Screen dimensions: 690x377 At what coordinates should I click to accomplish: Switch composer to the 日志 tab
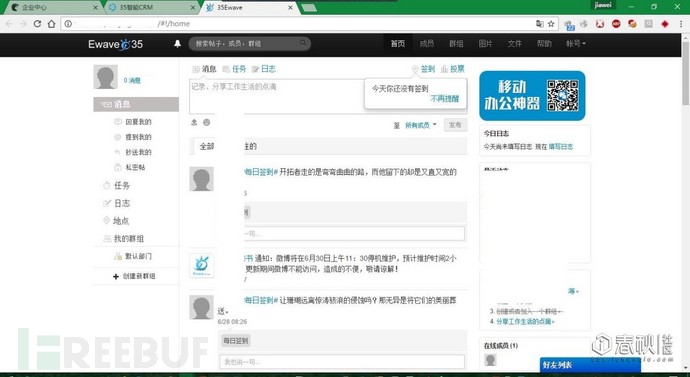264,69
